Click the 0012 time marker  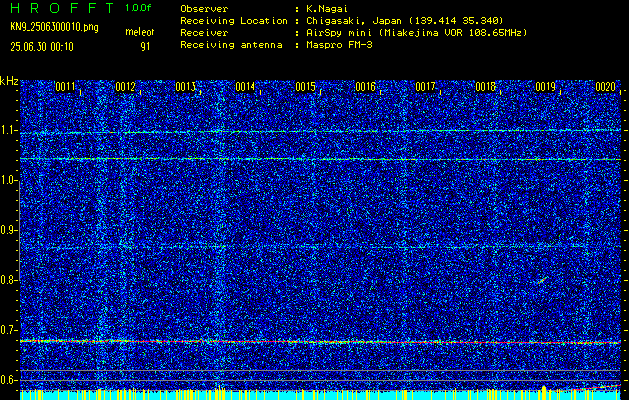(x=125, y=87)
